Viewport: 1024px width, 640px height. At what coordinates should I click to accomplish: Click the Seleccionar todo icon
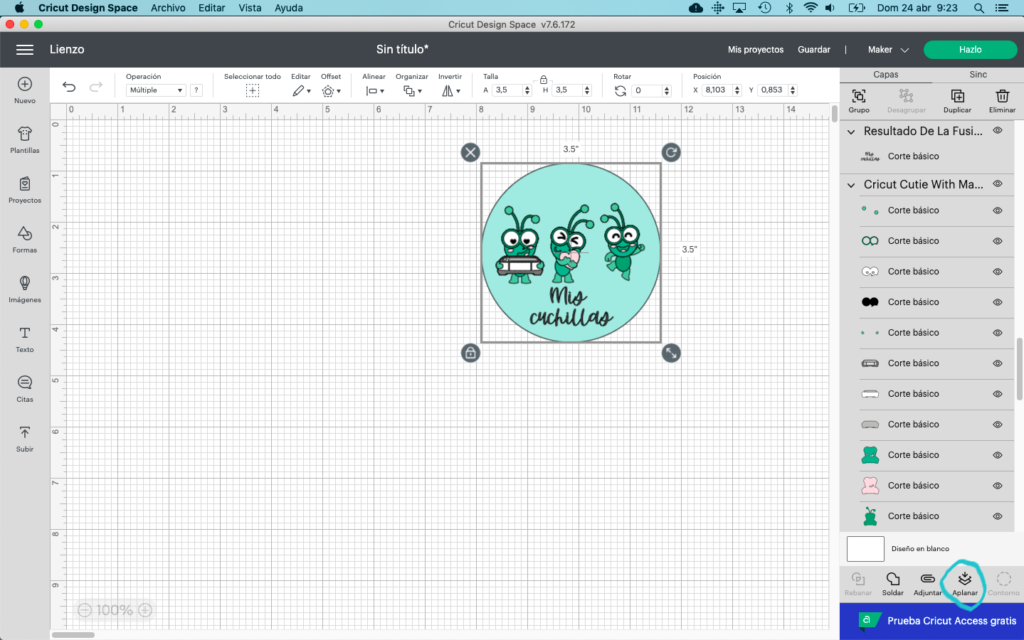252,91
